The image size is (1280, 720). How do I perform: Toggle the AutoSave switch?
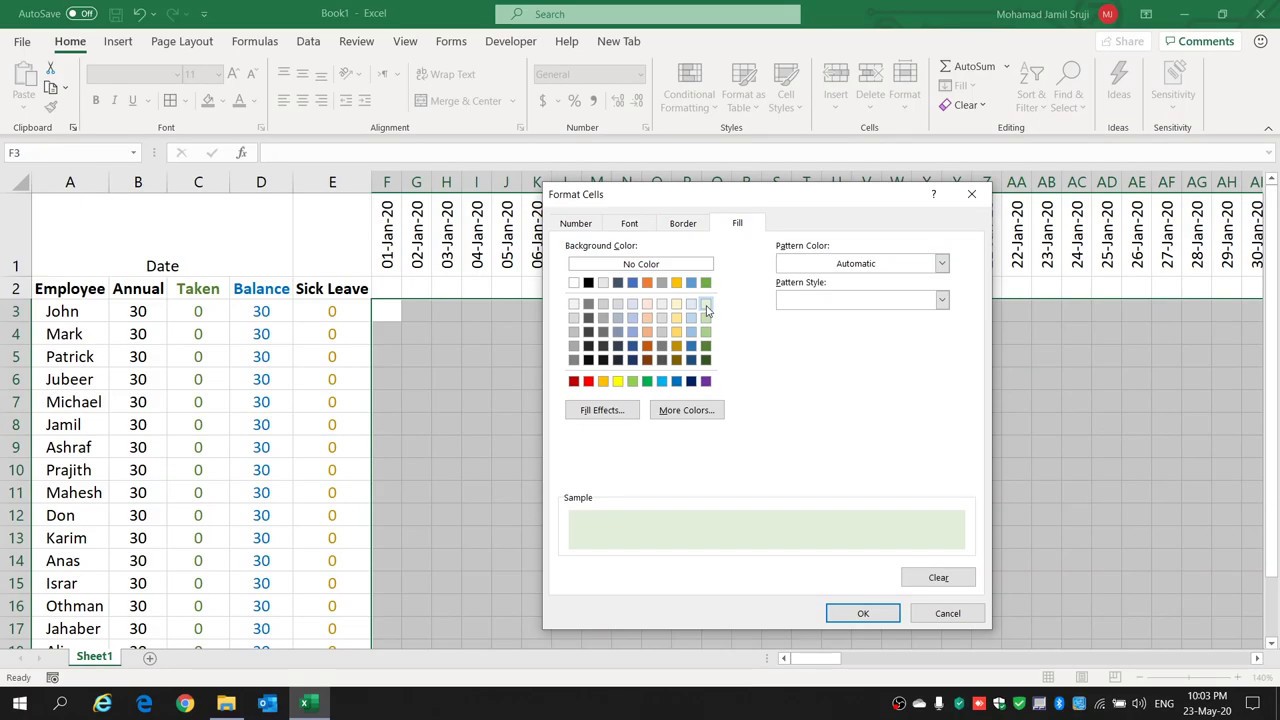[81, 14]
